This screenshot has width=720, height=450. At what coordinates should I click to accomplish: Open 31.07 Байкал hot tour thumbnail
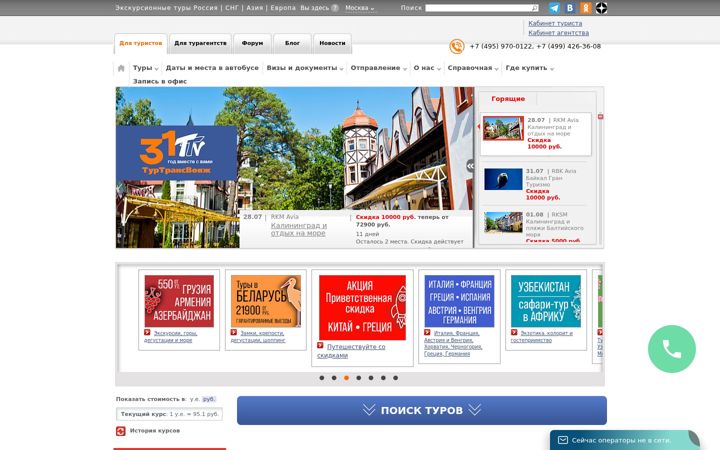click(503, 179)
